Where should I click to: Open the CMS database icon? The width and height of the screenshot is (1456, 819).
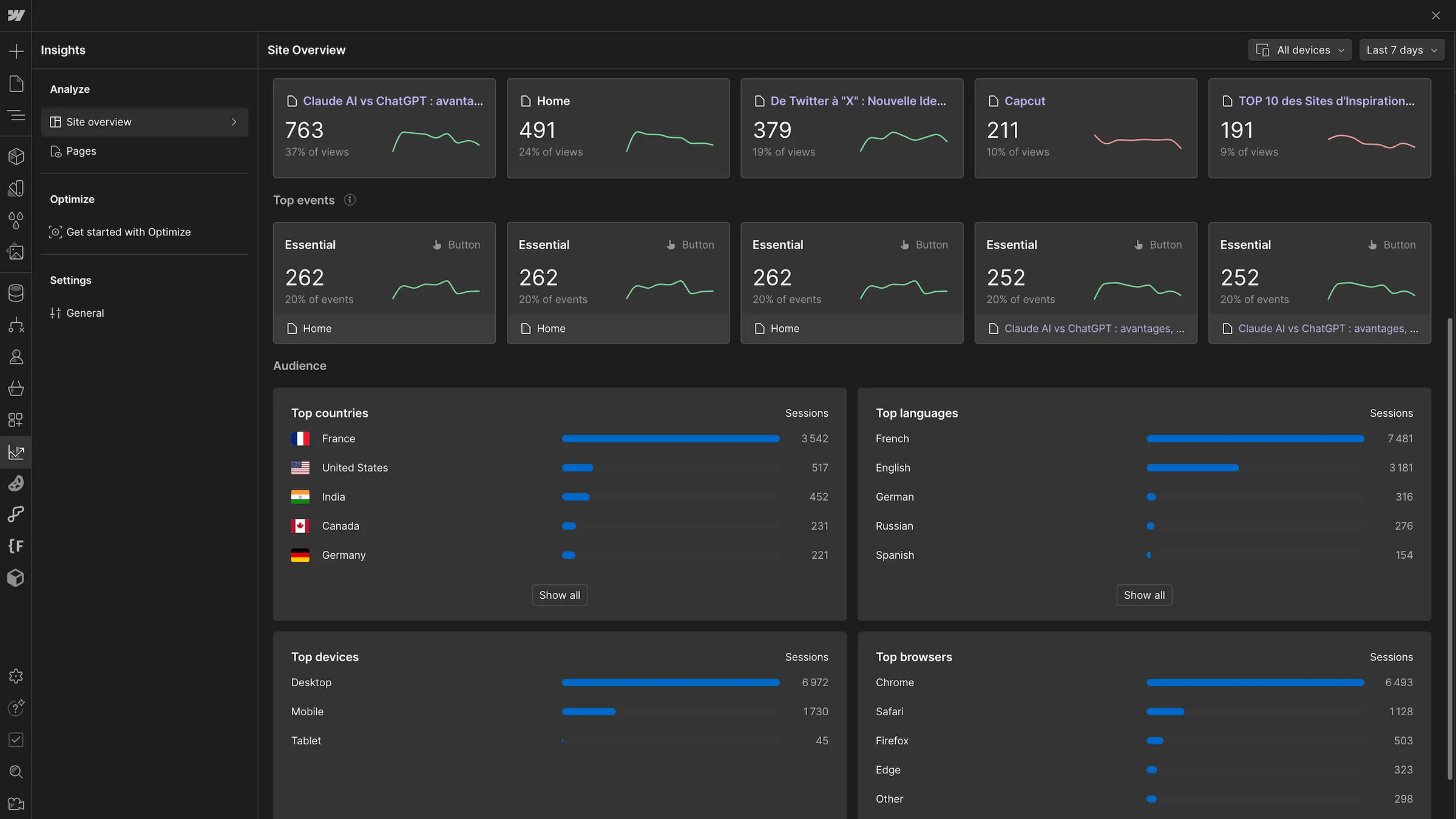coord(16,293)
